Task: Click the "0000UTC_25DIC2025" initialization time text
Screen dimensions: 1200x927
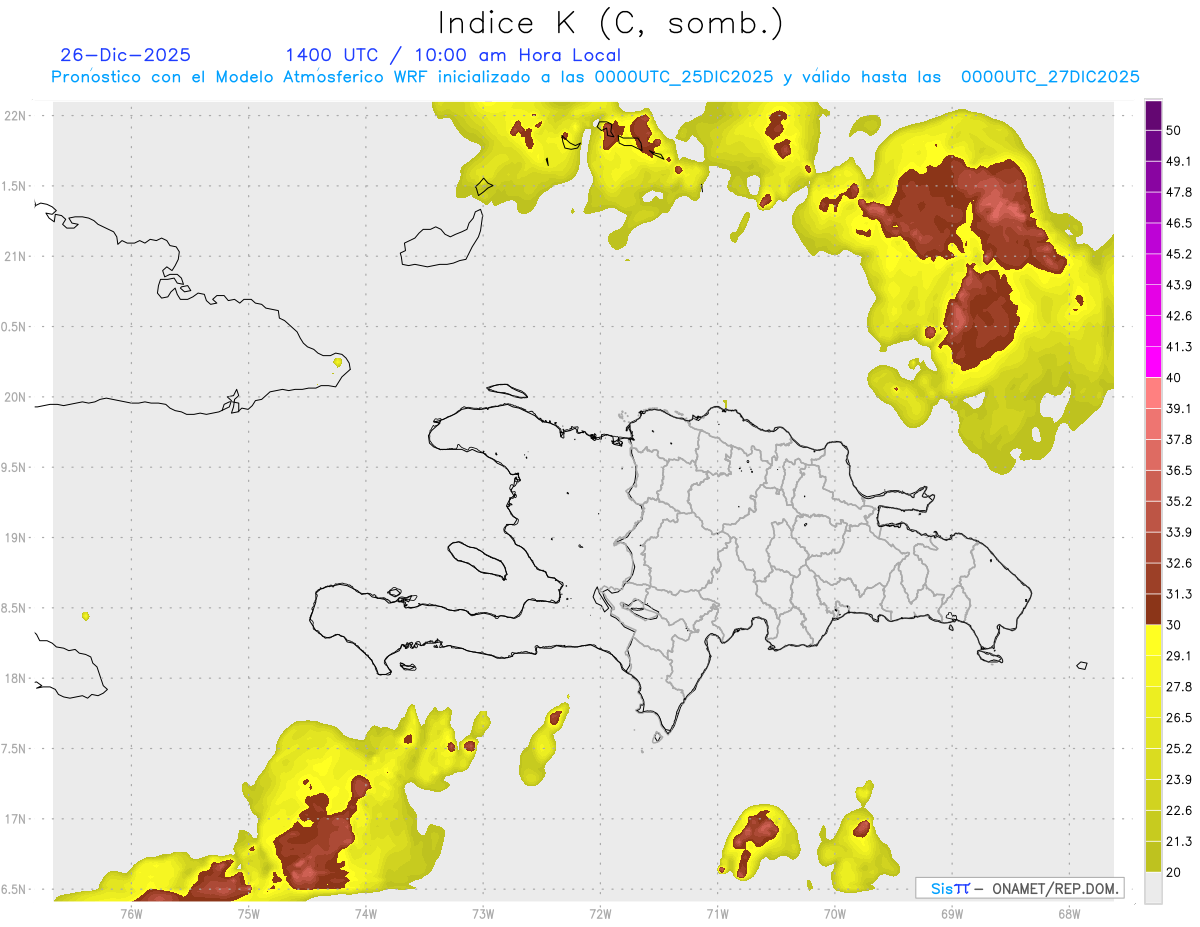Action: coord(684,77)
